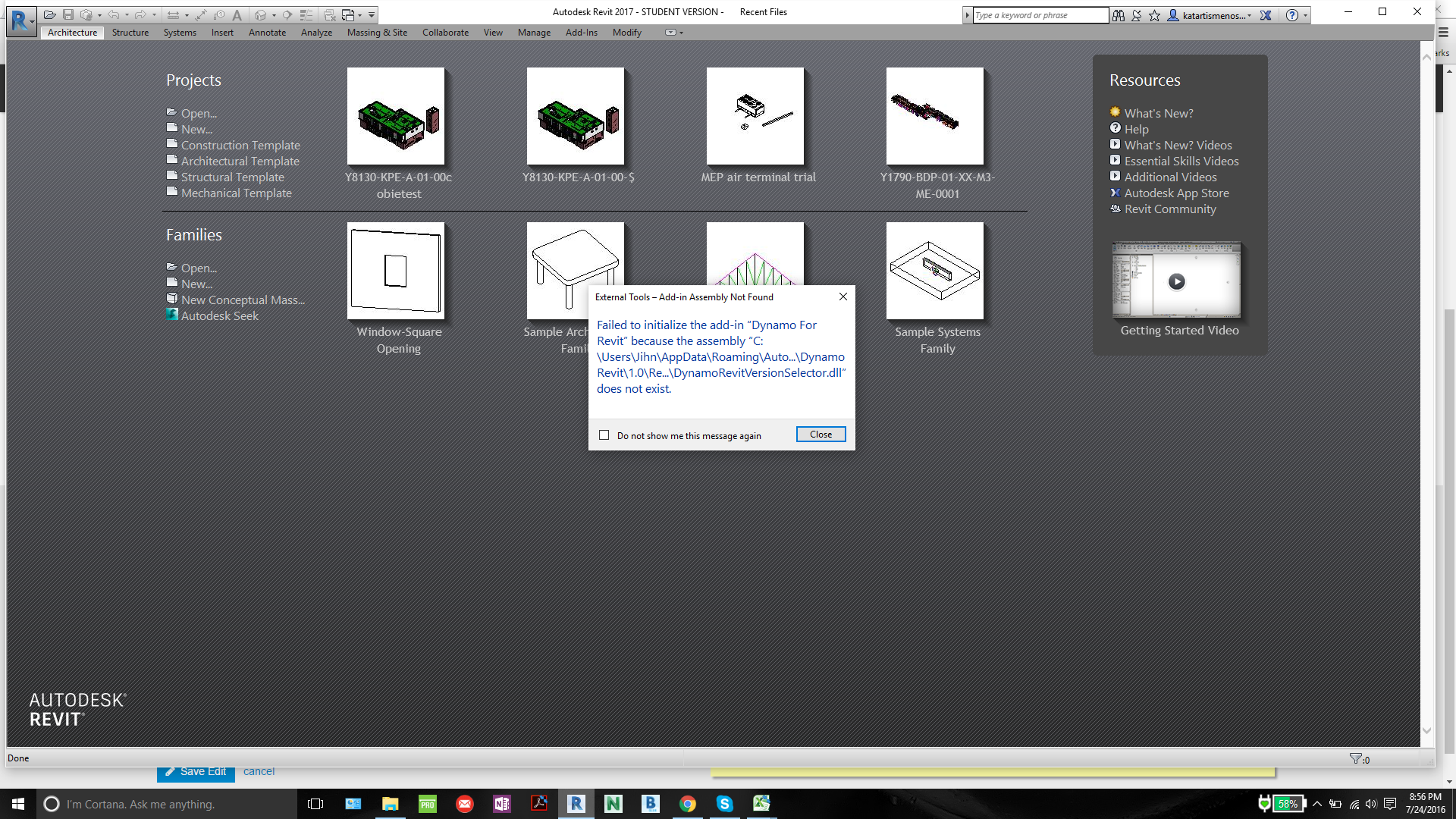Open the katartismenos user account dropdown
1456x819 pixels.
1213,15
